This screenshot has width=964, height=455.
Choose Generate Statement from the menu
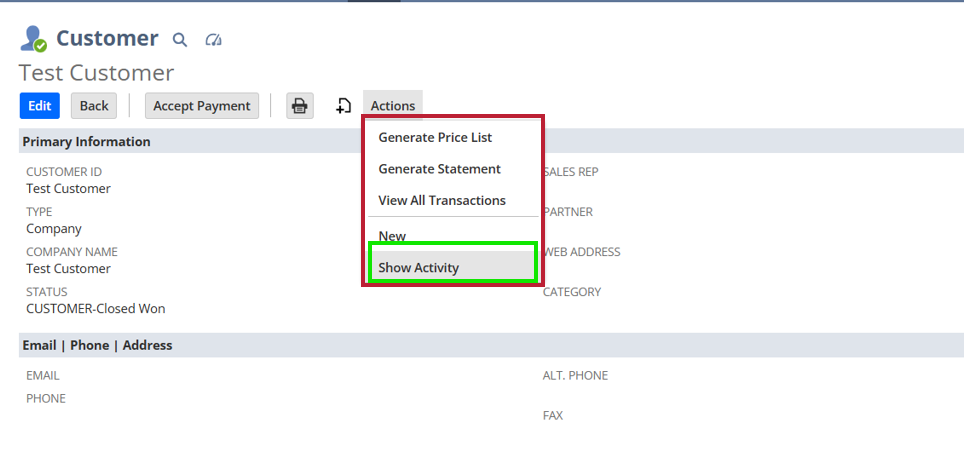(439, 169)
